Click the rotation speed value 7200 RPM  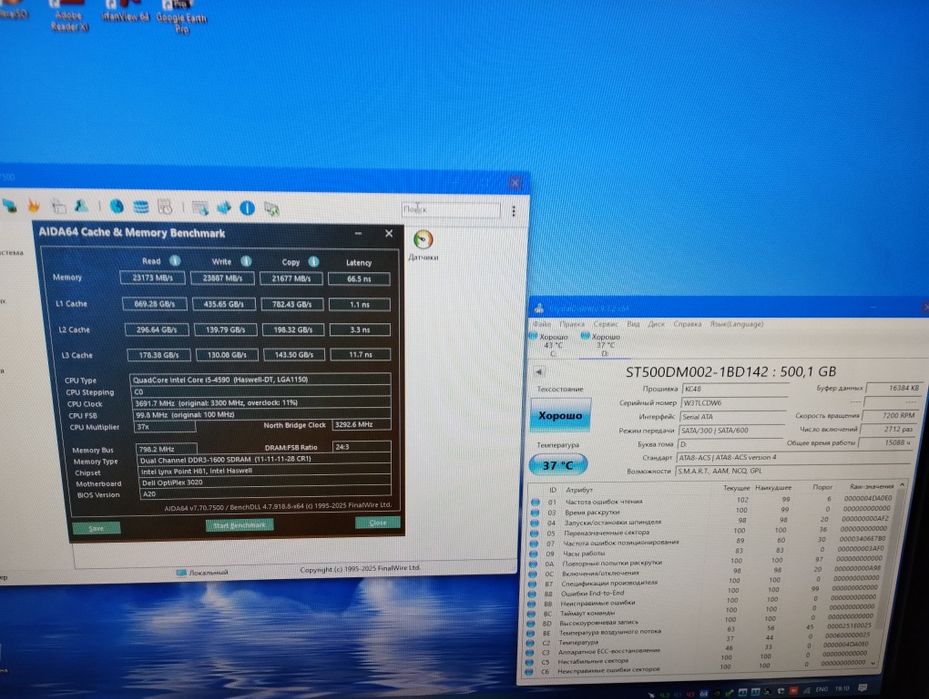pyautogui.click(x=891, y=416)
